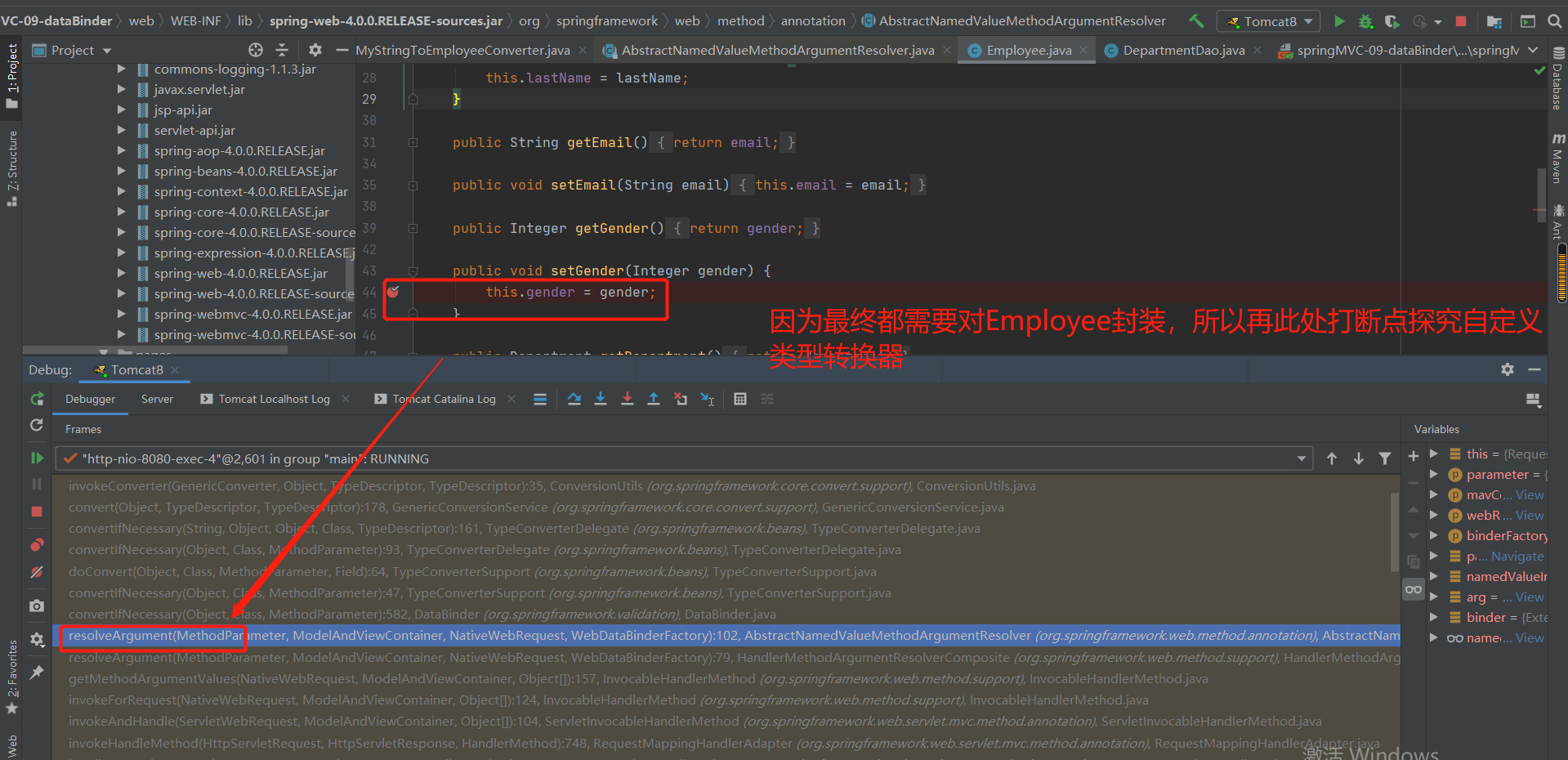This screenshot has width=1568, height=760.
Task: Expand 'parameter' variable in Variables panel
Action: 1433,474
